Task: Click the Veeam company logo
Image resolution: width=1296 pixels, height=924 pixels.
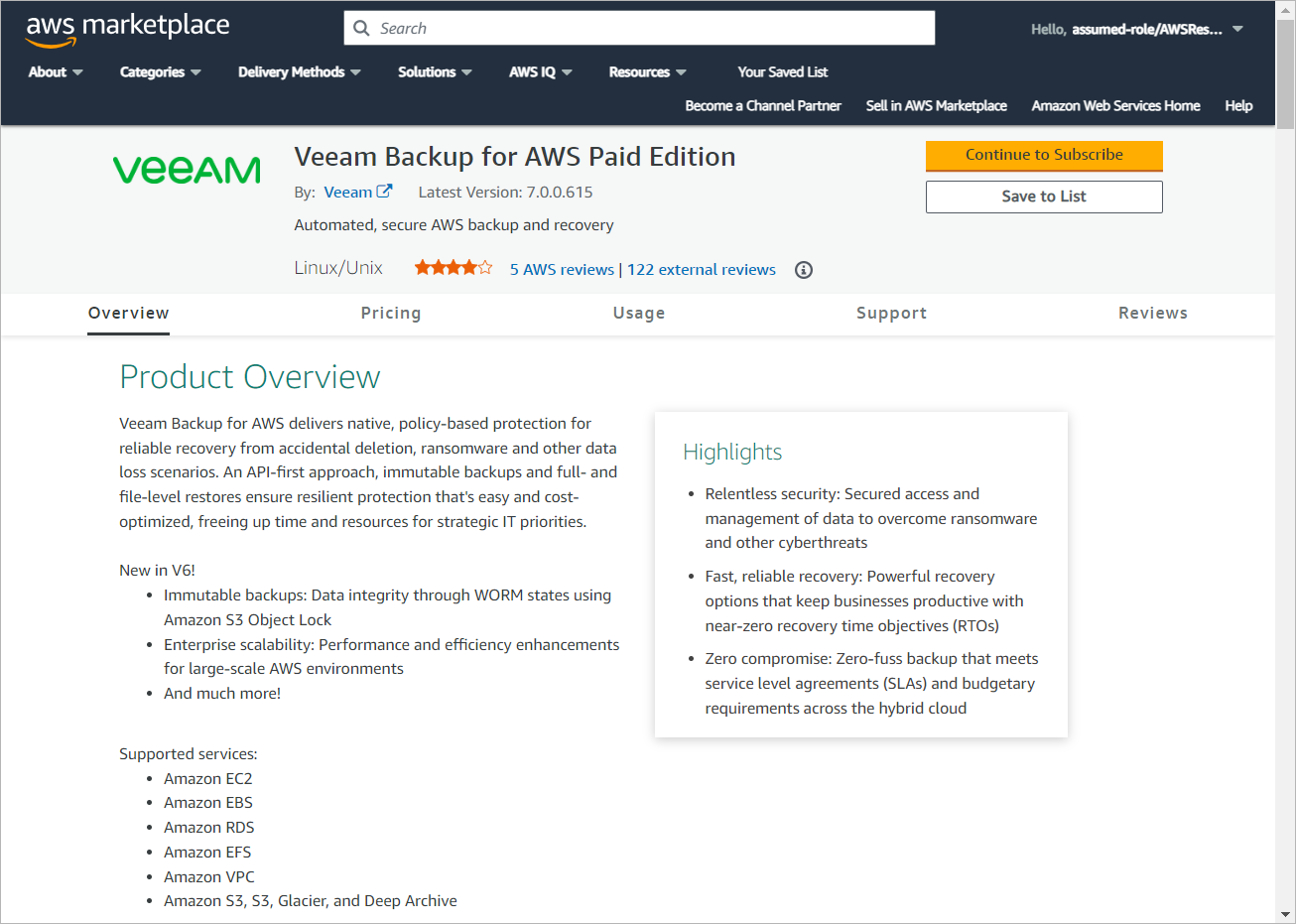Action: pos(187,171)
